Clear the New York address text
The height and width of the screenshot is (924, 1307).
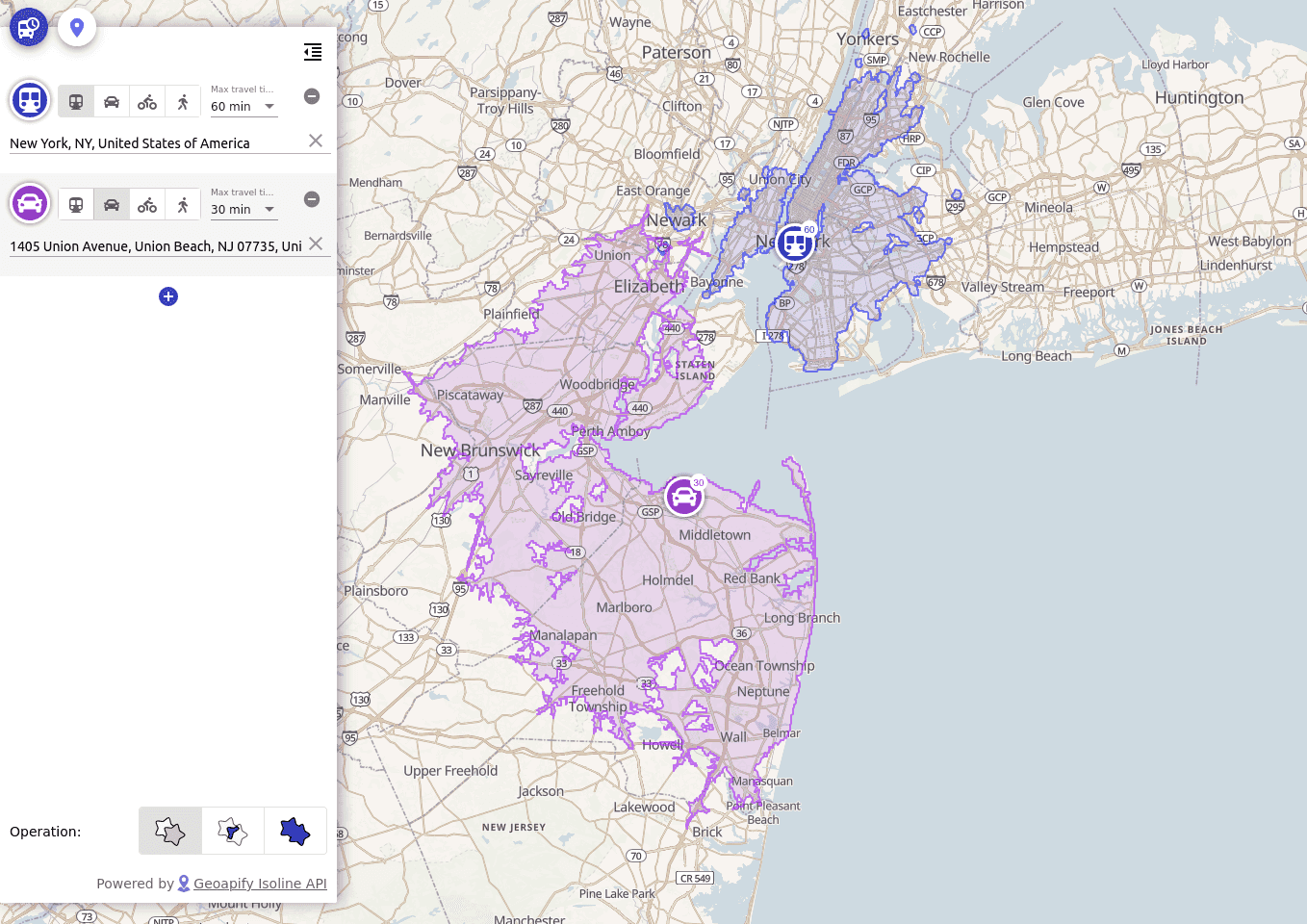[x=316, y=141]
